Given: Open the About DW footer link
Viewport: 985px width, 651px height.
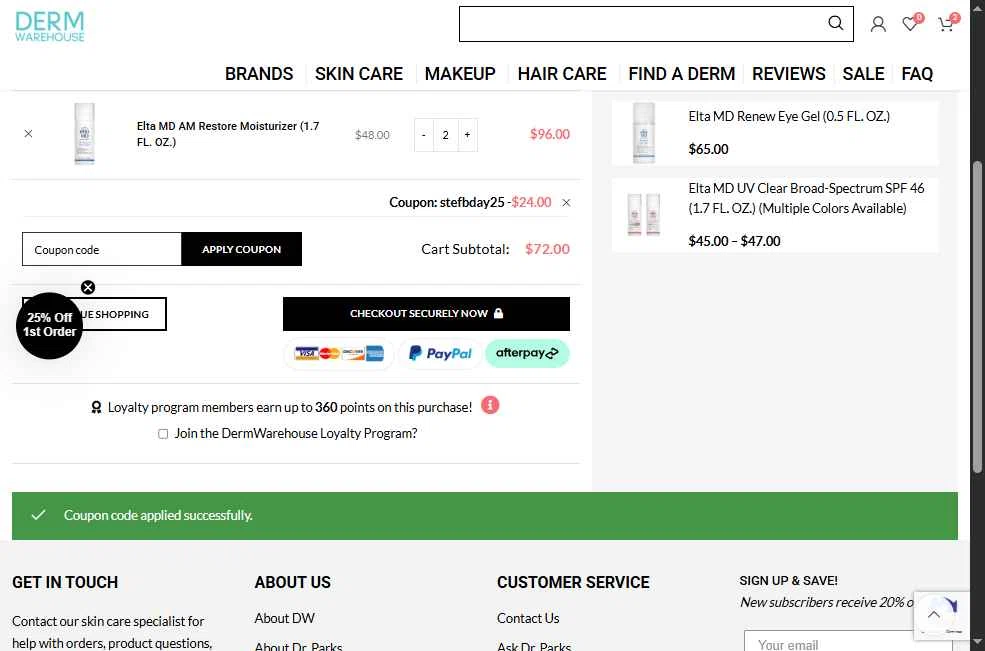Looking at the screenshot, I should pyautogui.click(x=284, y=618).
